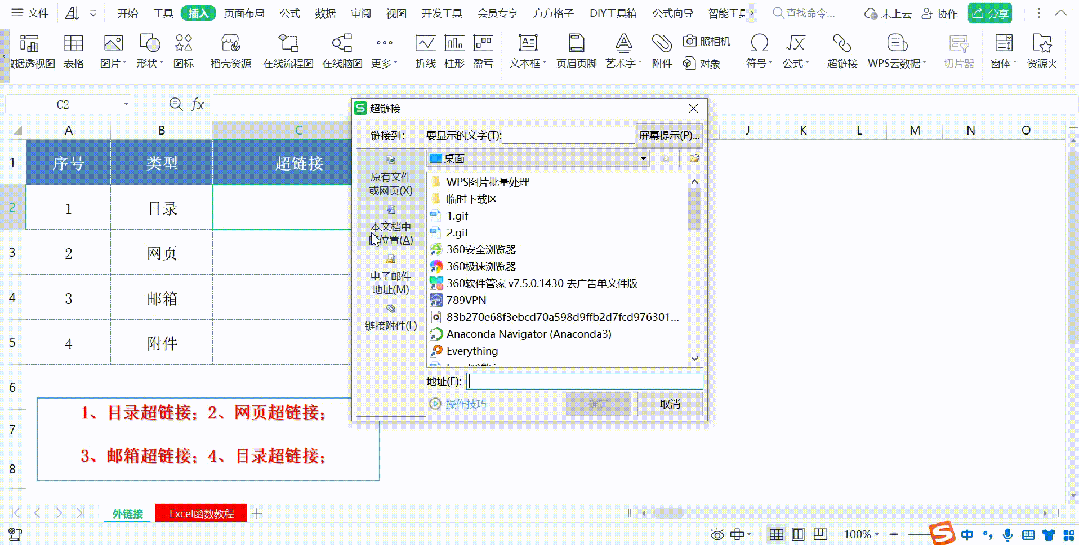Insert a picture via 图片 icon
Screen dimensions: 1079x545
click(x=113, y=44)
